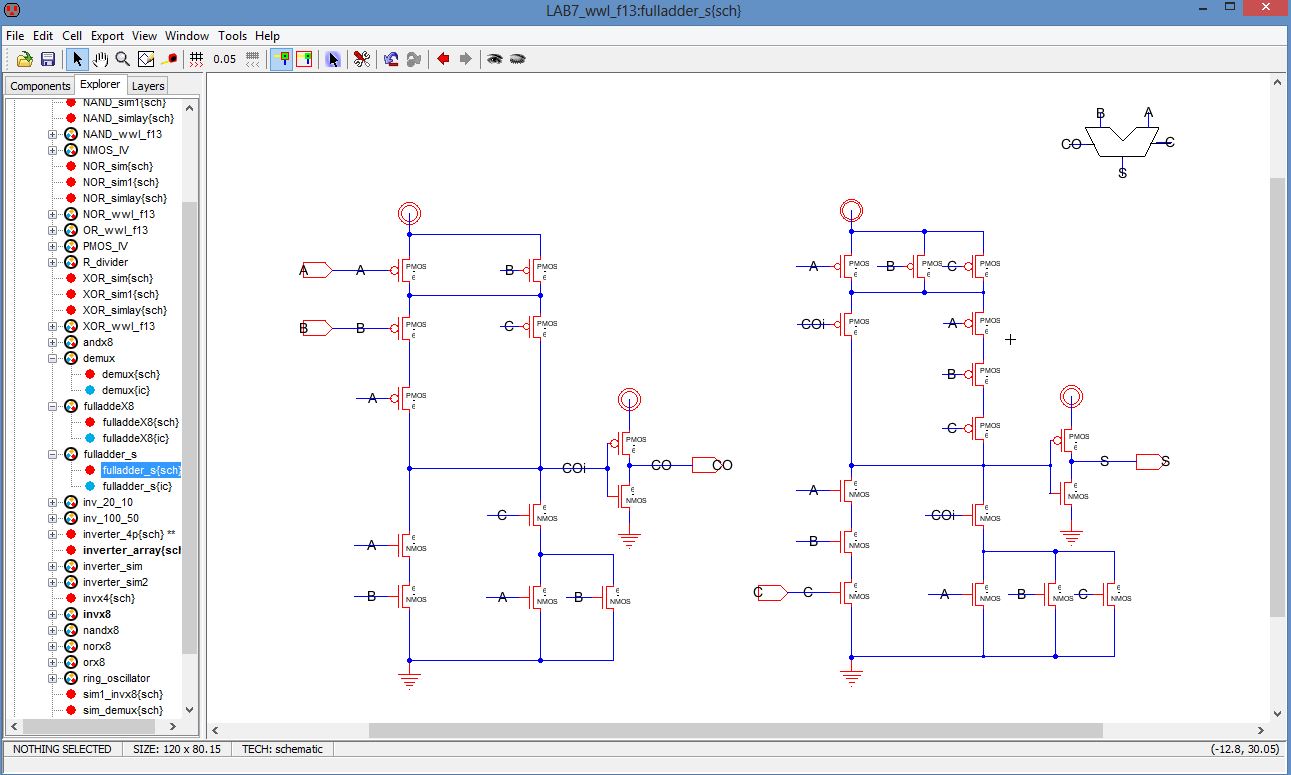Screen dimensions: 1291x775
Task: Go back with the red arrow
Action: click(443, 59)
